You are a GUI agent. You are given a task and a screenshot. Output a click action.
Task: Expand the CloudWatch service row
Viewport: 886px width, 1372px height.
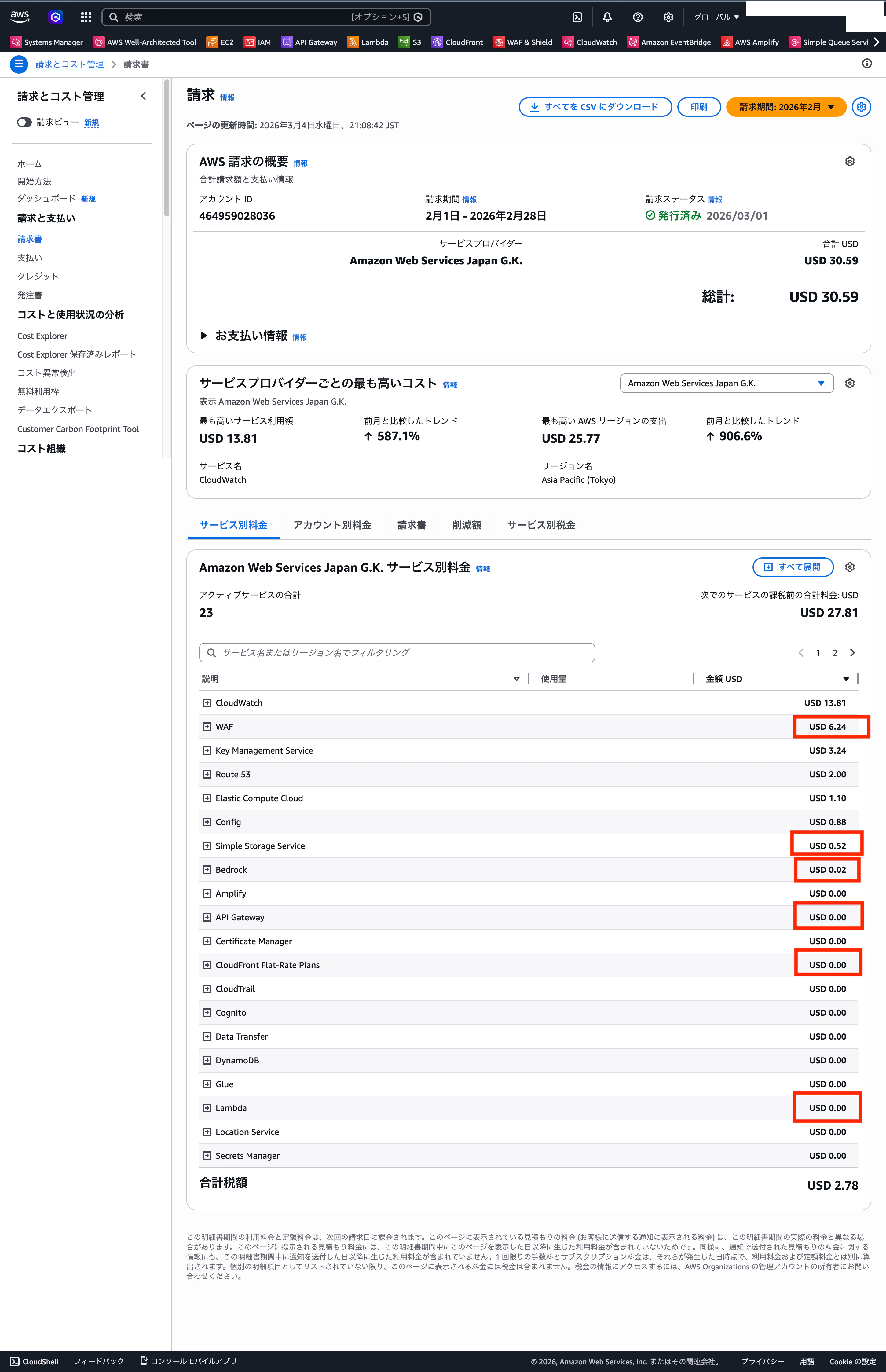pyautogui.click(x=207, y=703)
